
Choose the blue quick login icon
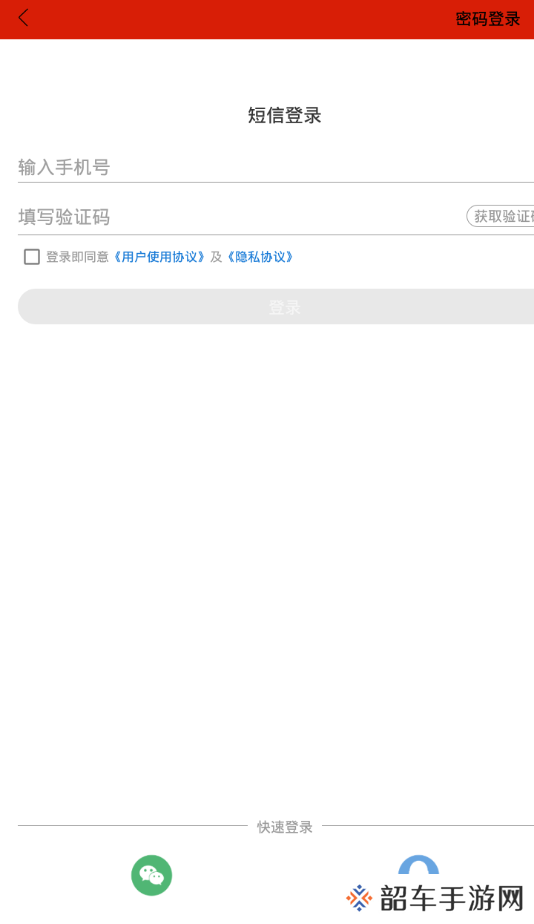tap(418, 864)
